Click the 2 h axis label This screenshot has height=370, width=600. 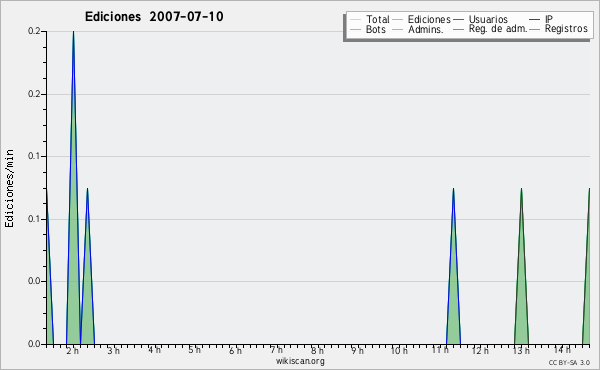pos(72,351)
